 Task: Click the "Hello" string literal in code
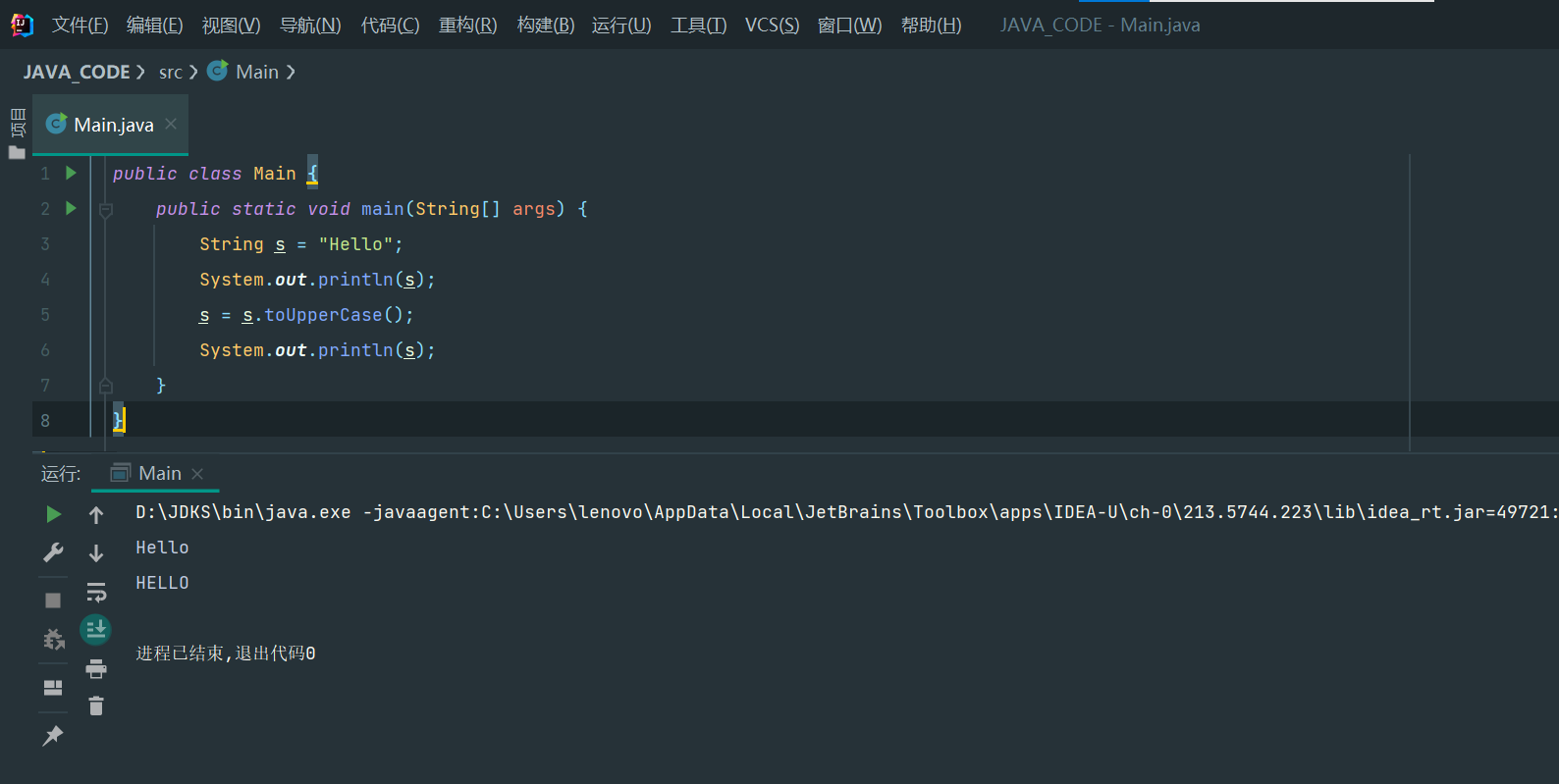[x=355, y=244]
